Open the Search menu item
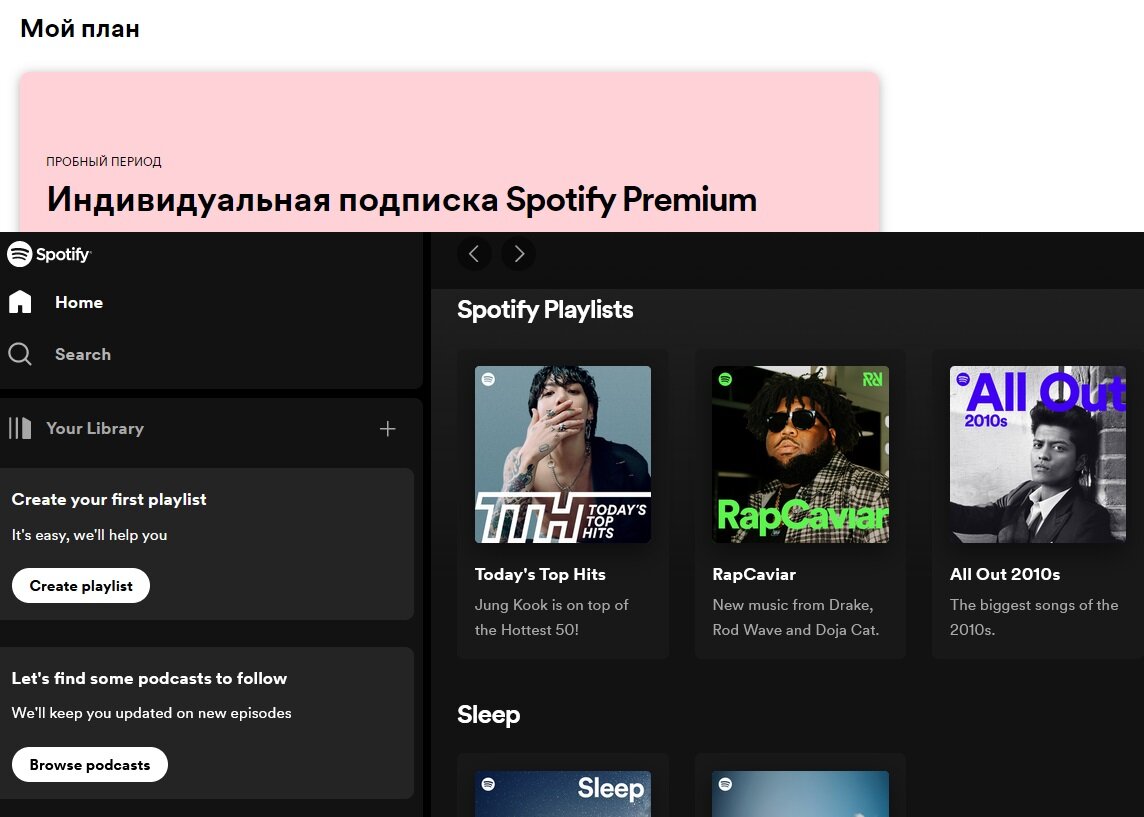Viewport: 1144px width, 817px height. point(83,354)
